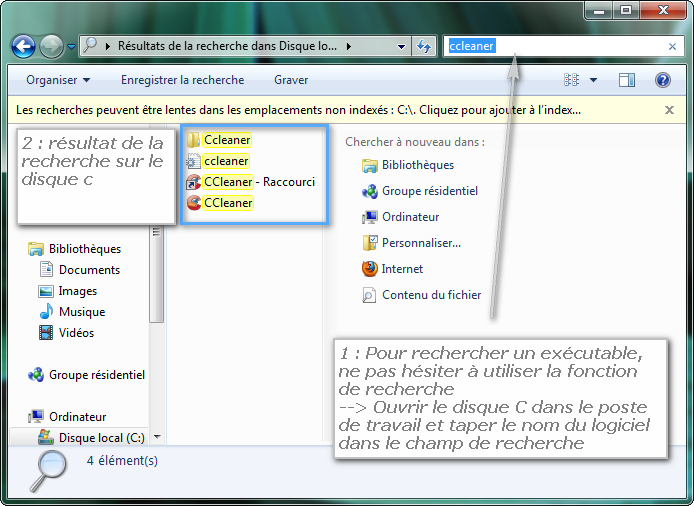
Task: Click the '4 élément(s)' status text
Action: [x=122, y=461]
